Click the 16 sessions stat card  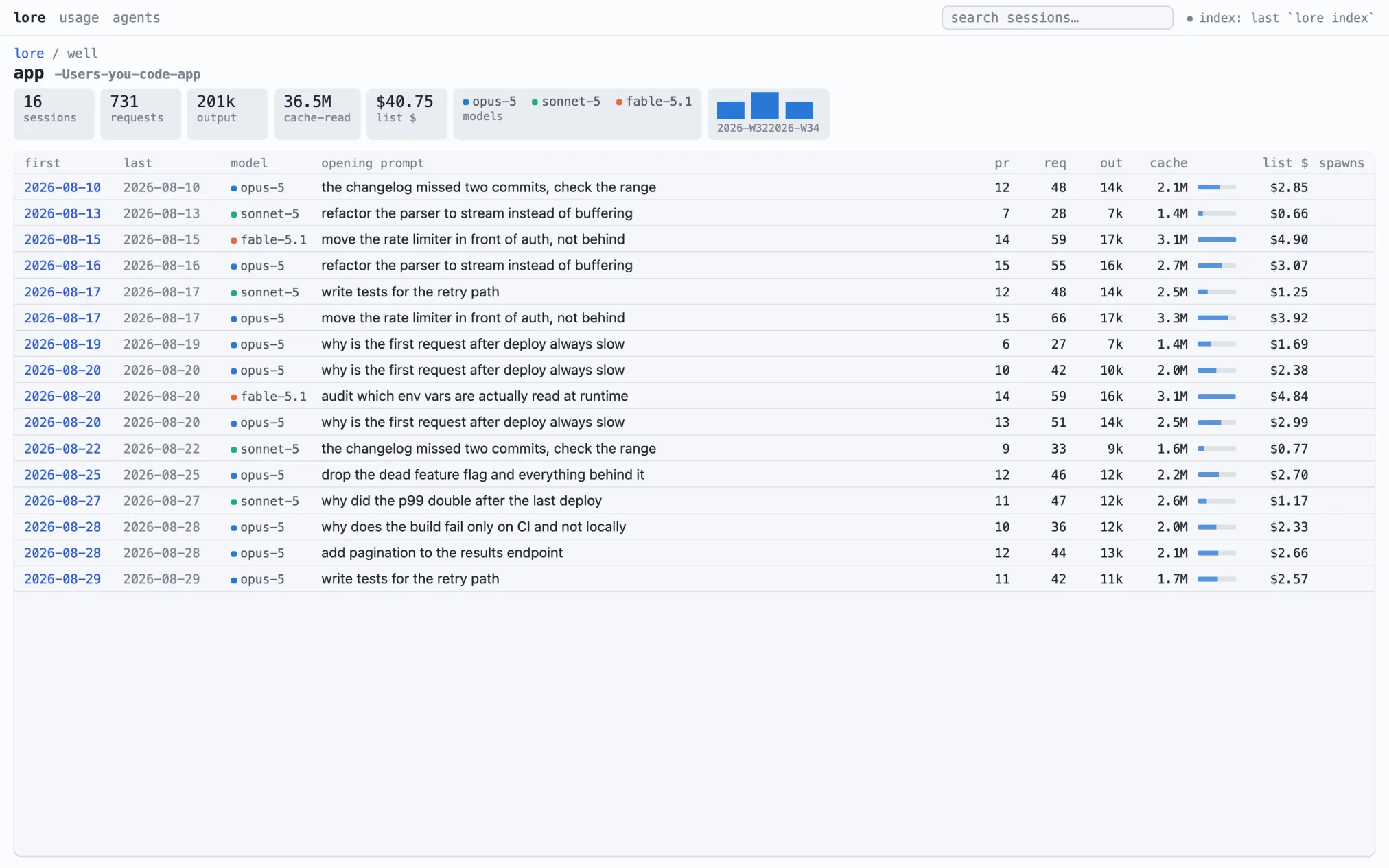(x=54, y=114)
